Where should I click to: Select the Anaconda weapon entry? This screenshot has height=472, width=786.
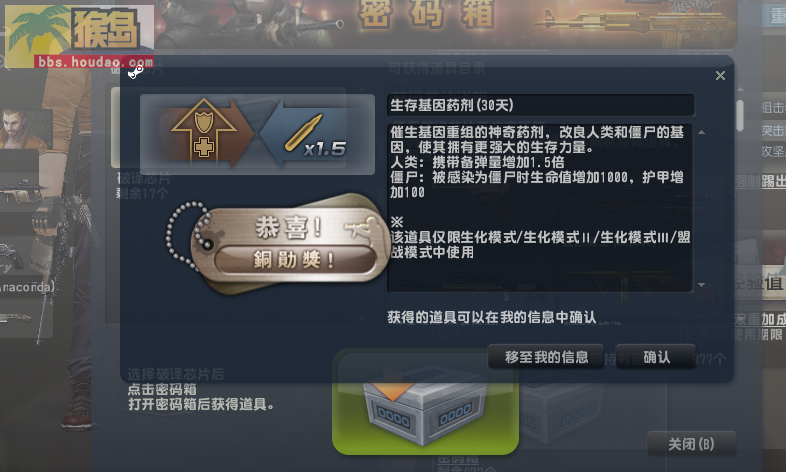(26, 288)
